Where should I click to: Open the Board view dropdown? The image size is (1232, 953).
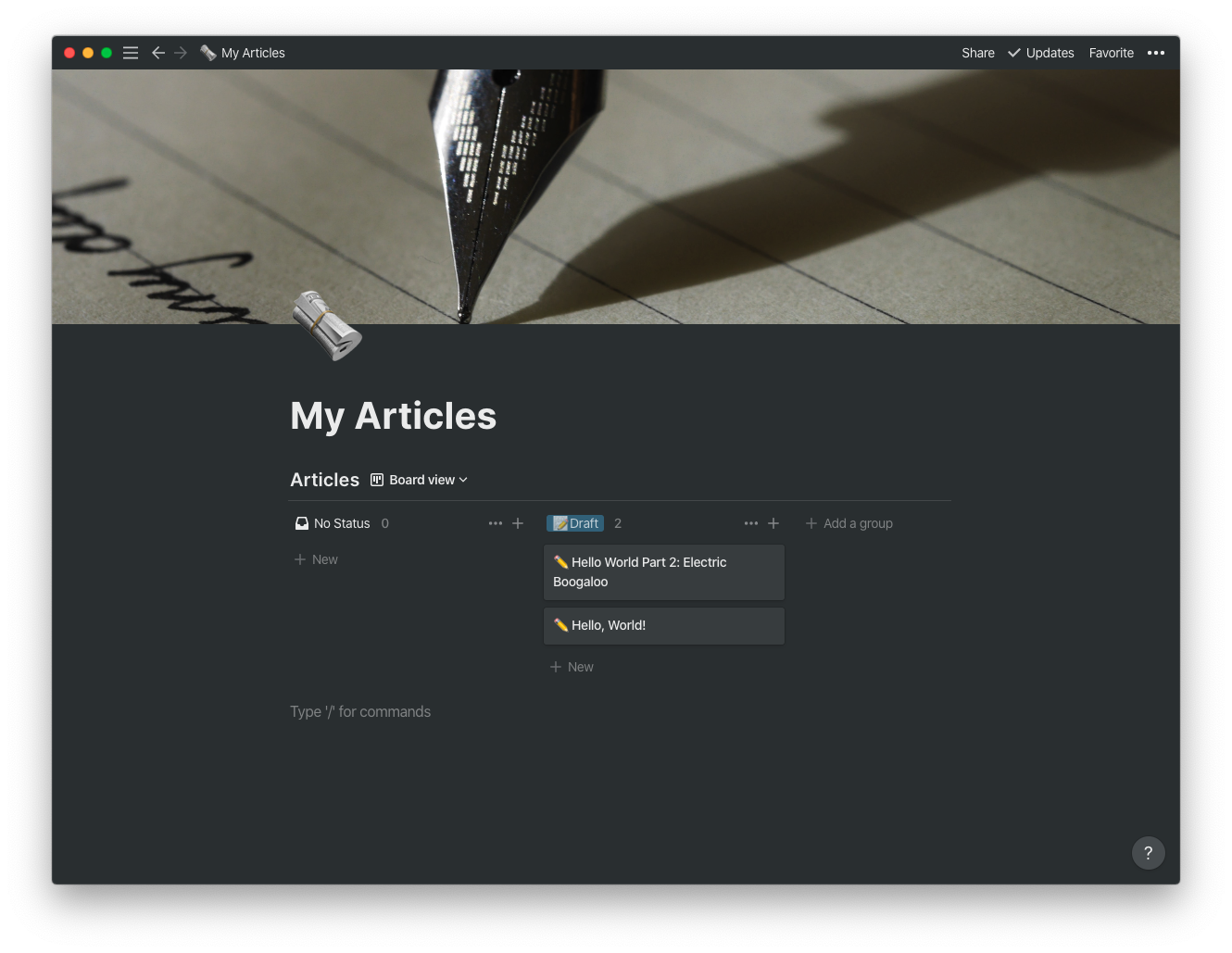(420, 480)
